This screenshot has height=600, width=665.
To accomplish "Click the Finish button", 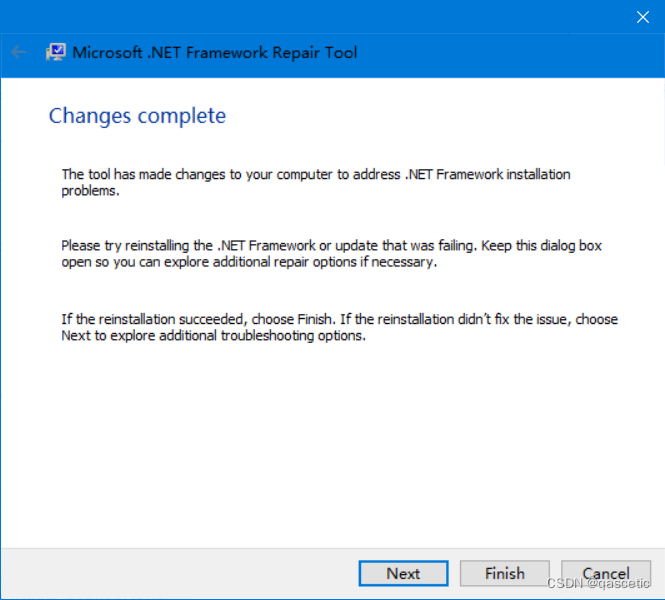I will point(505,573).
